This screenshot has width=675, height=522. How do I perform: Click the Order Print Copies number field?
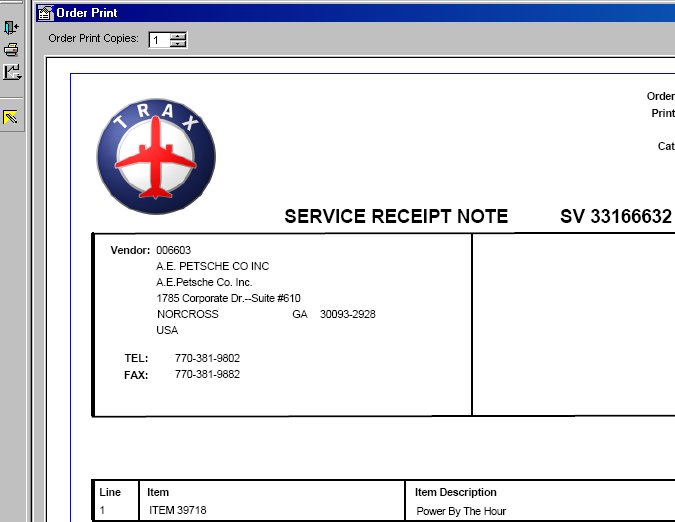[159, 40]
